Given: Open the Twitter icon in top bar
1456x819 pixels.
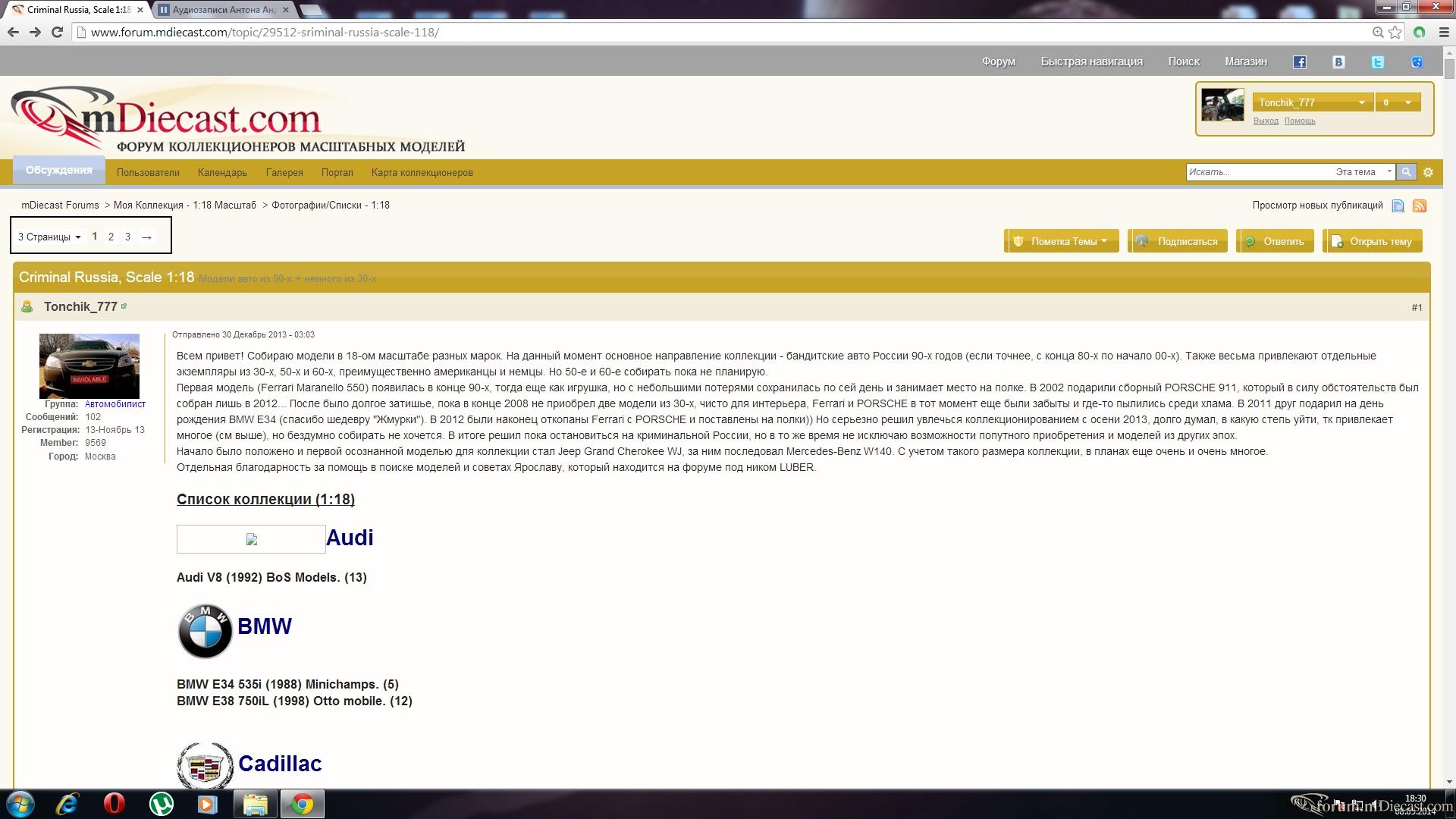Looking at the screenshot, I should click(x=1378, y=62).
